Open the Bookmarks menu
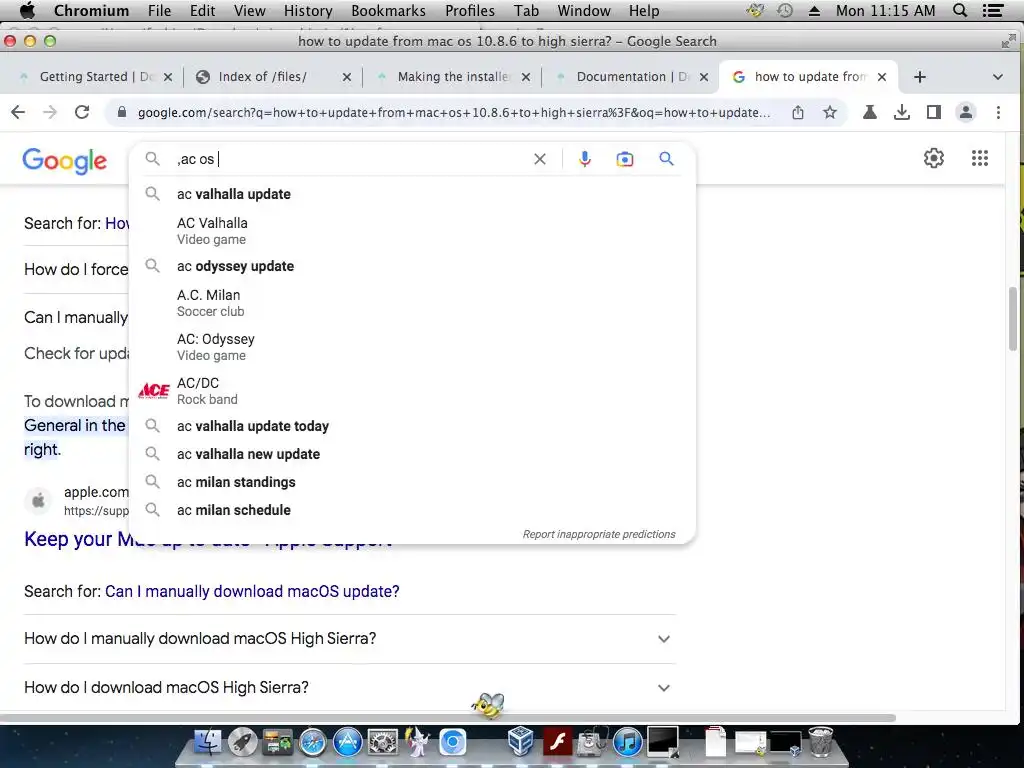This screenshot has width=1024, height=768. point(388,10)
